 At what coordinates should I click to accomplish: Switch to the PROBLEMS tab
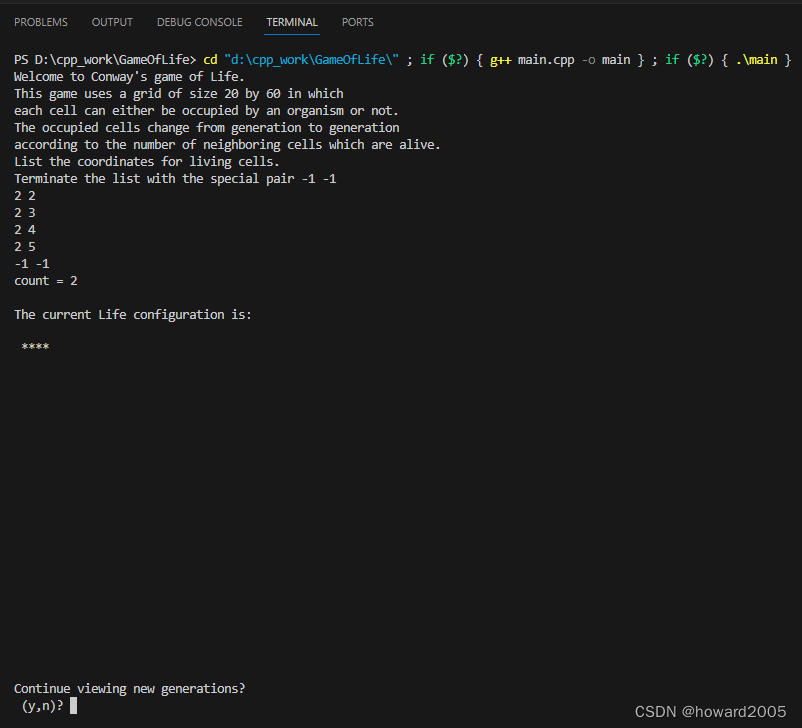tap(41, 22)
